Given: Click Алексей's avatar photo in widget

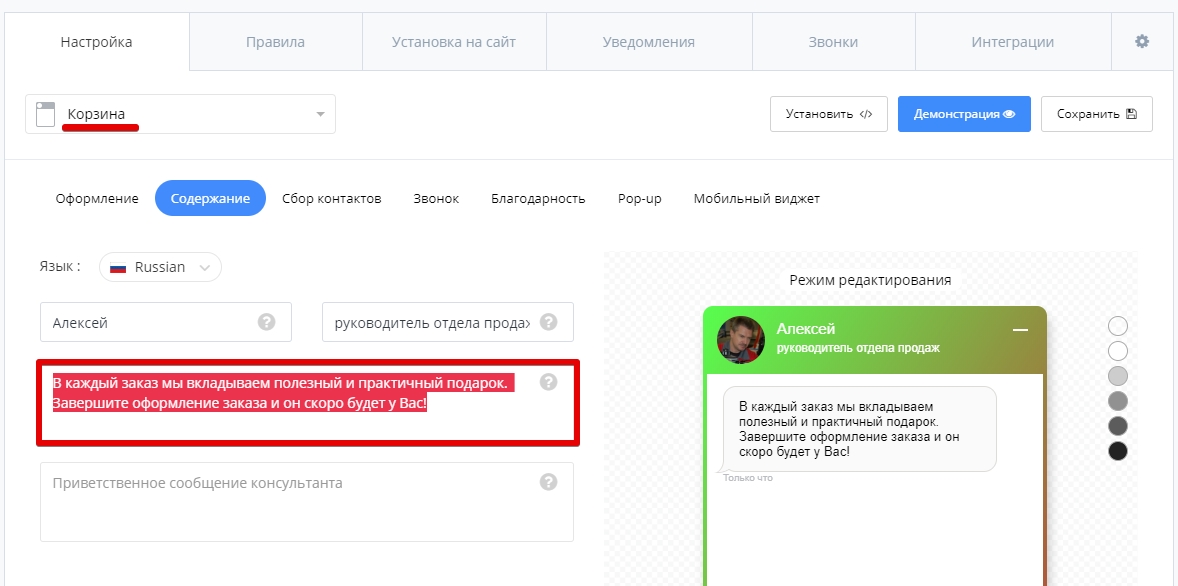Looking at the screenshot, I should [741, 340].
